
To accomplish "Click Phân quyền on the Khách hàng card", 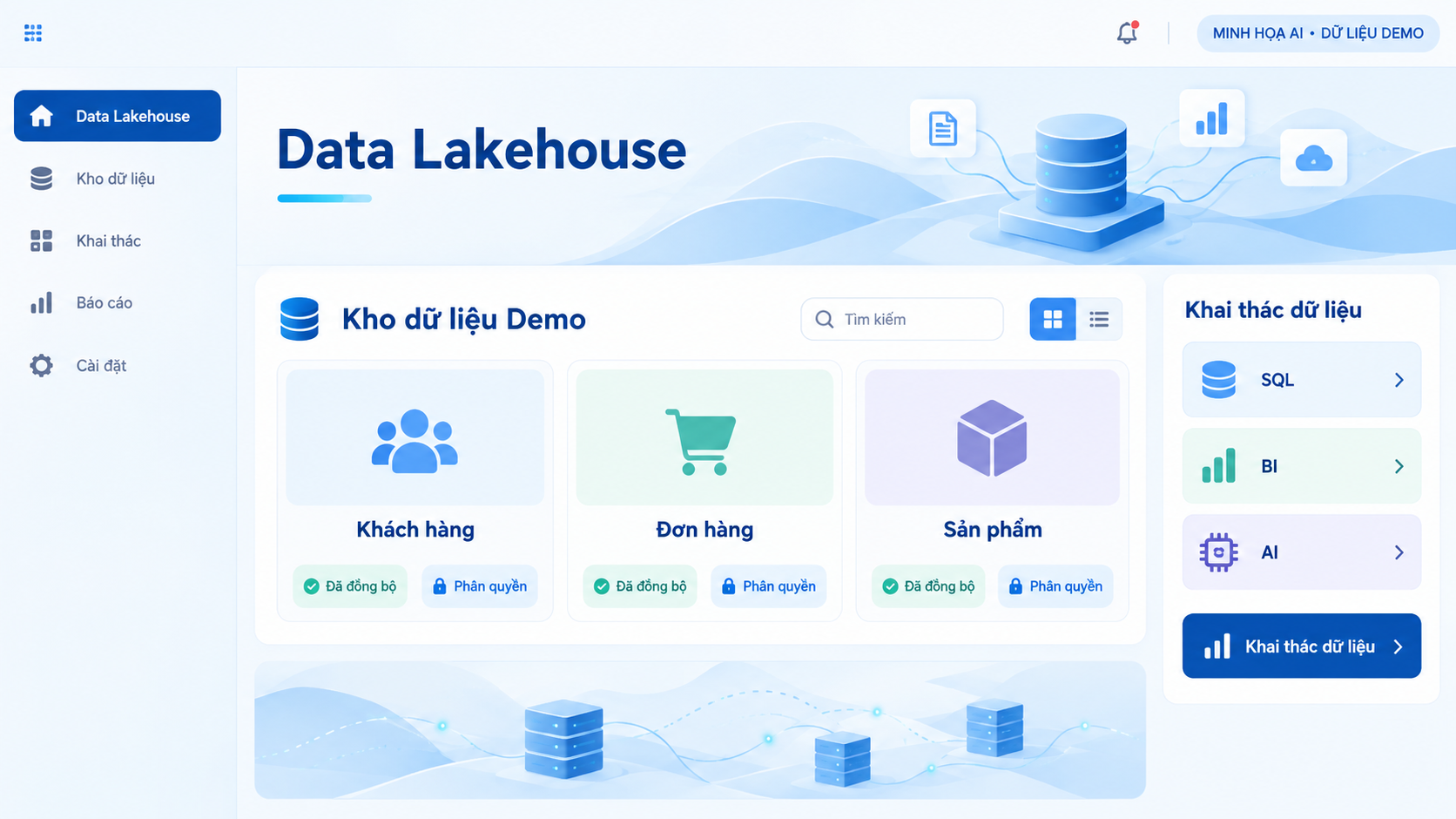I will coord(480,586).
